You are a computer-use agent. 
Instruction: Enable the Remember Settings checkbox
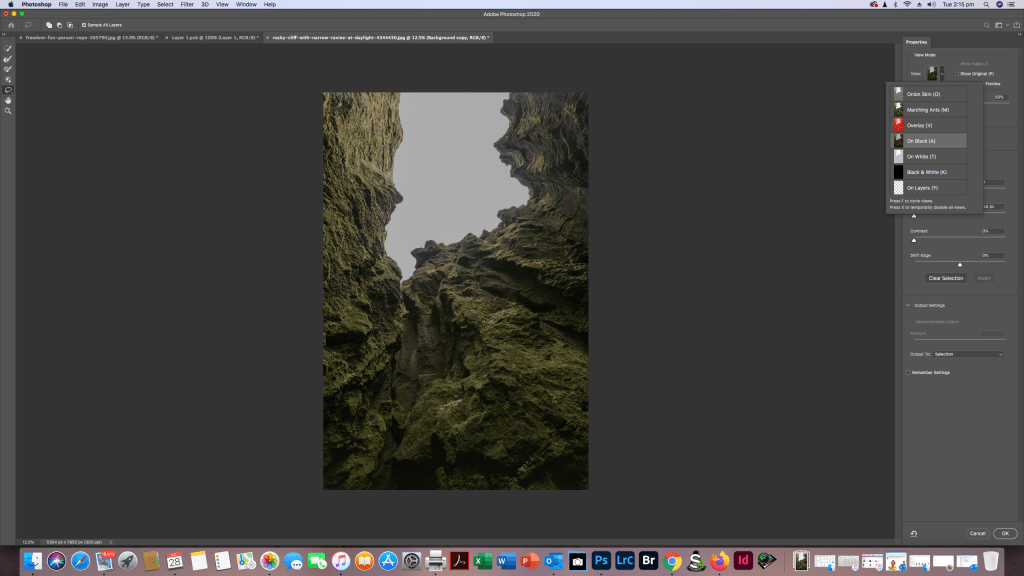[908, 372]
